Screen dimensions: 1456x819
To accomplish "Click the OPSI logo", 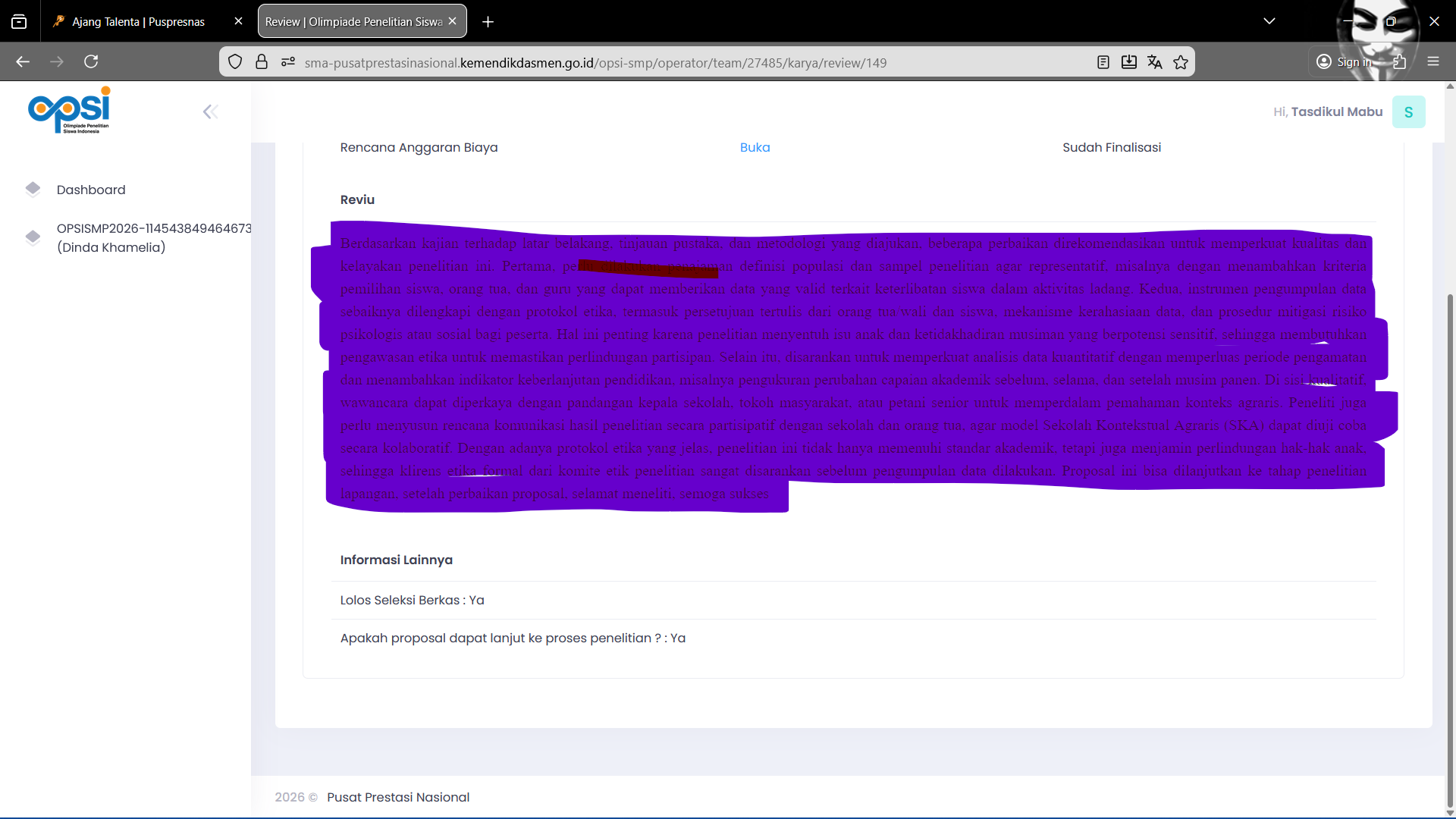I will coord(70,111).
